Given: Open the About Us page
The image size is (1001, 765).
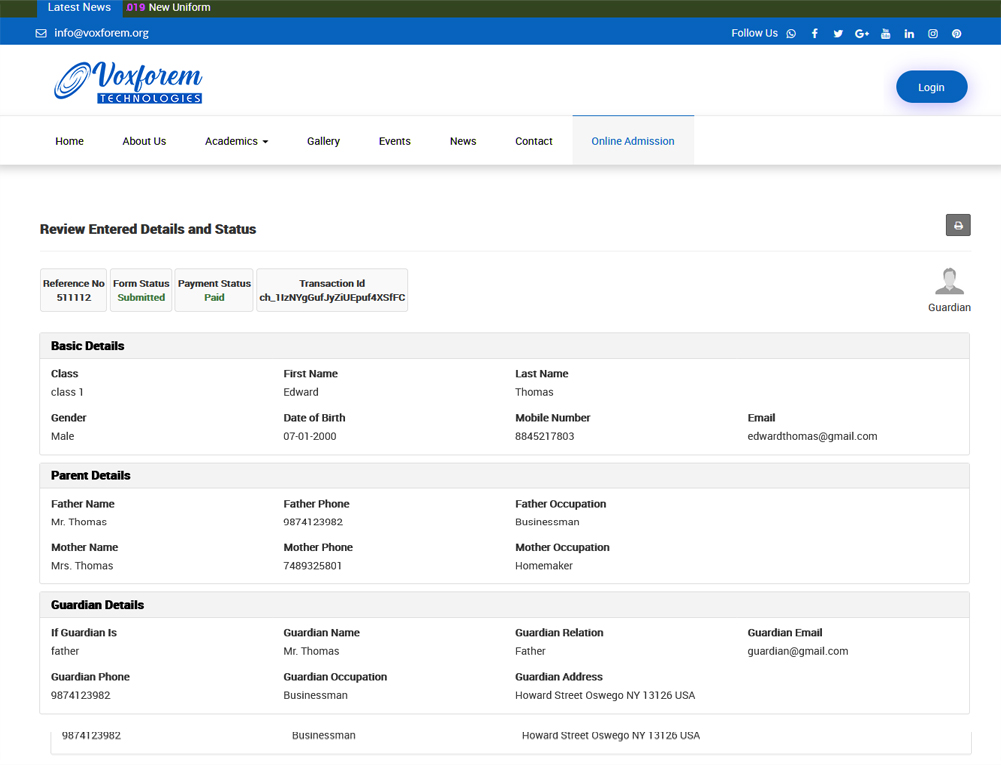Looking at the screenshot, I should 144,141.
